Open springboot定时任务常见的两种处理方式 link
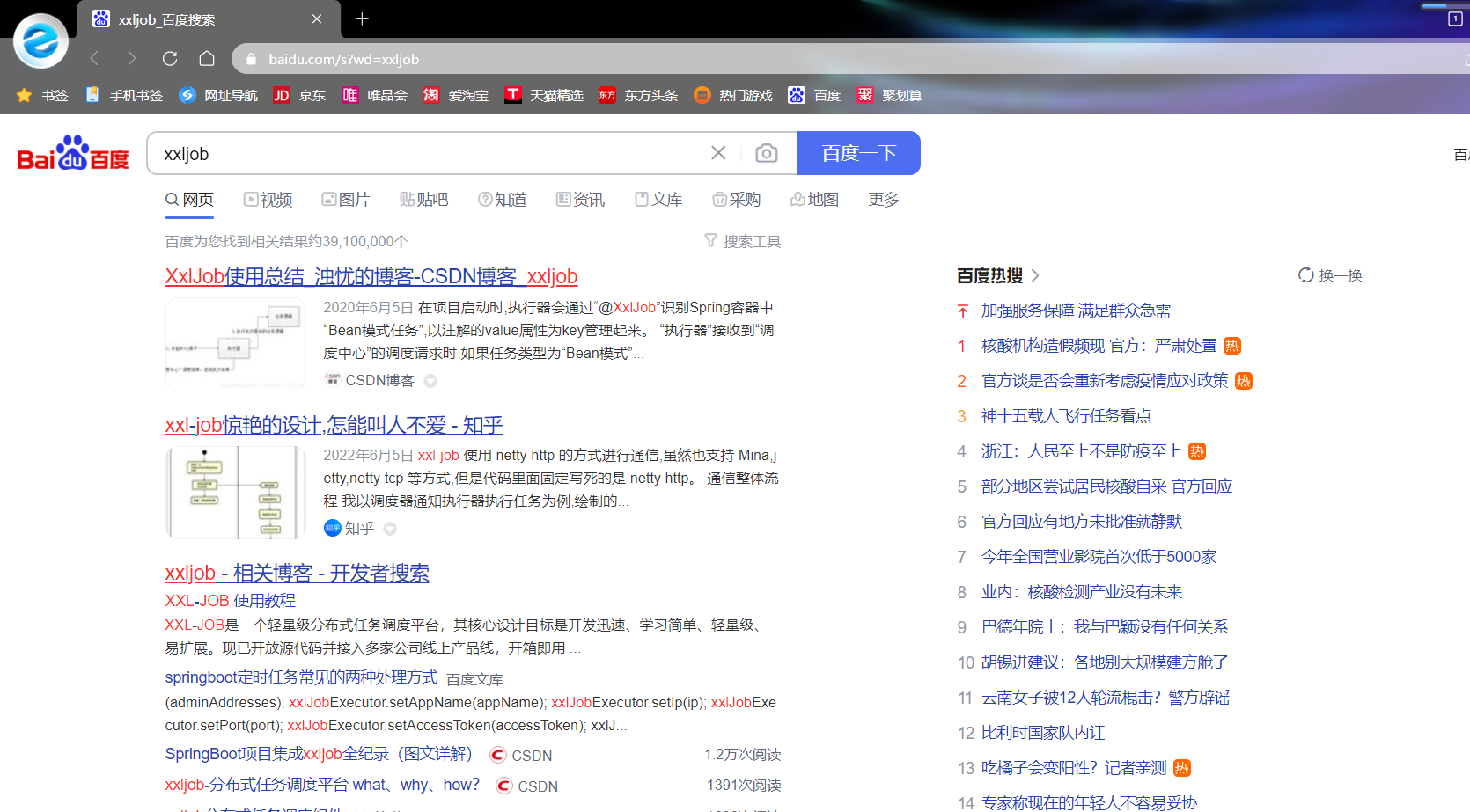The image size is (1470, 812). (301, 677)
